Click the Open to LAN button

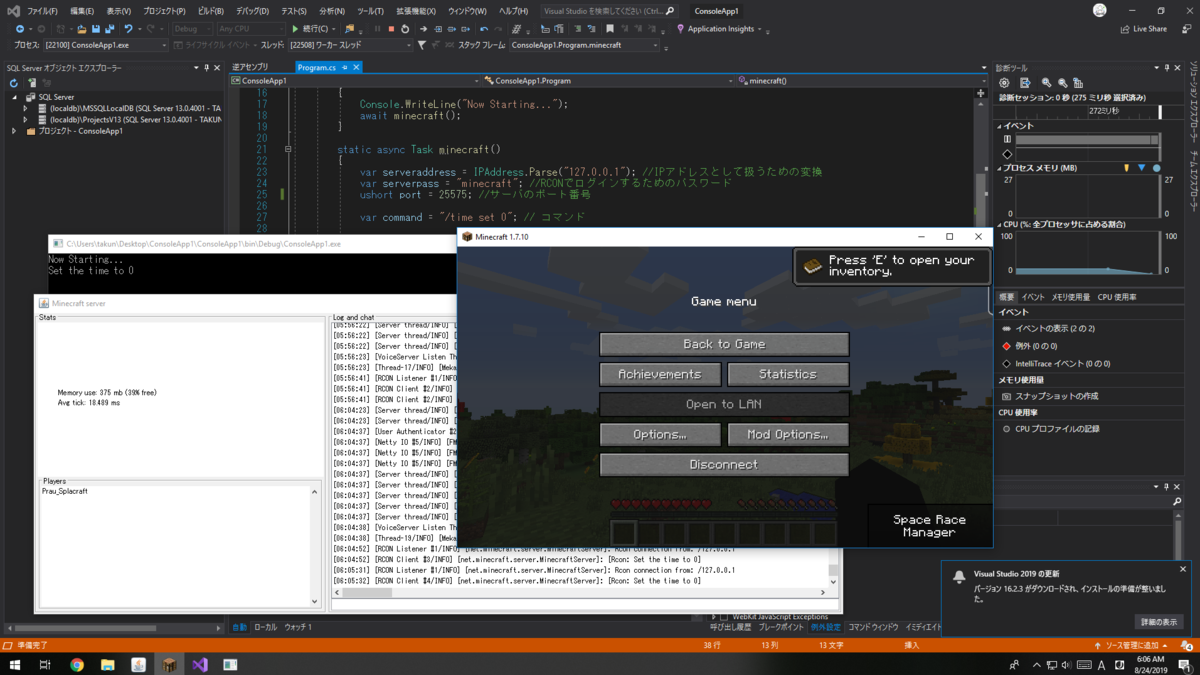(x=723, y=404)
